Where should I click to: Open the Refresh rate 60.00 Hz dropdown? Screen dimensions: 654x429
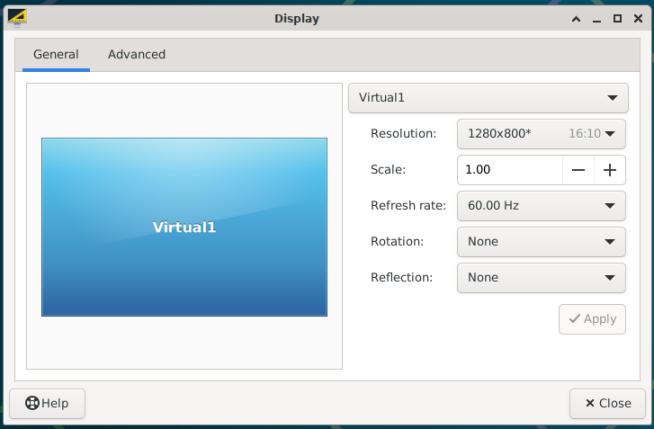point(541,206)
